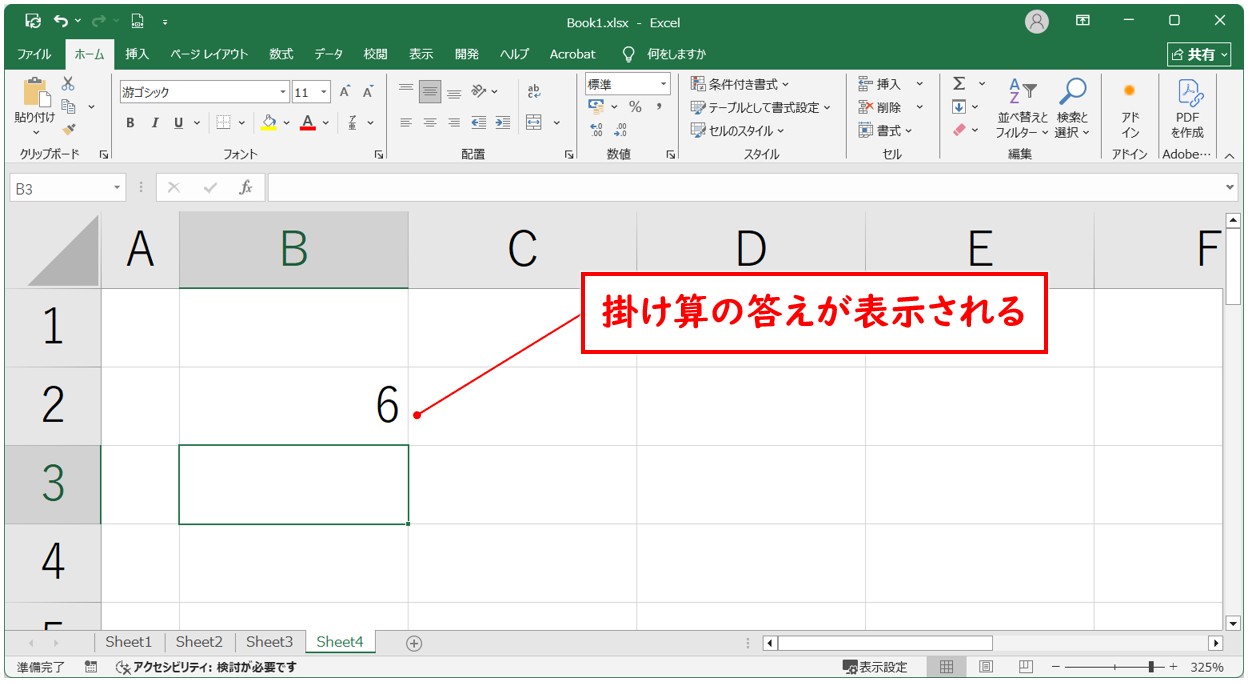Image resolution: width=1250 pixels, height=684 pixels.
Task: Toggle Italic formatting
Action: [155, 123]
